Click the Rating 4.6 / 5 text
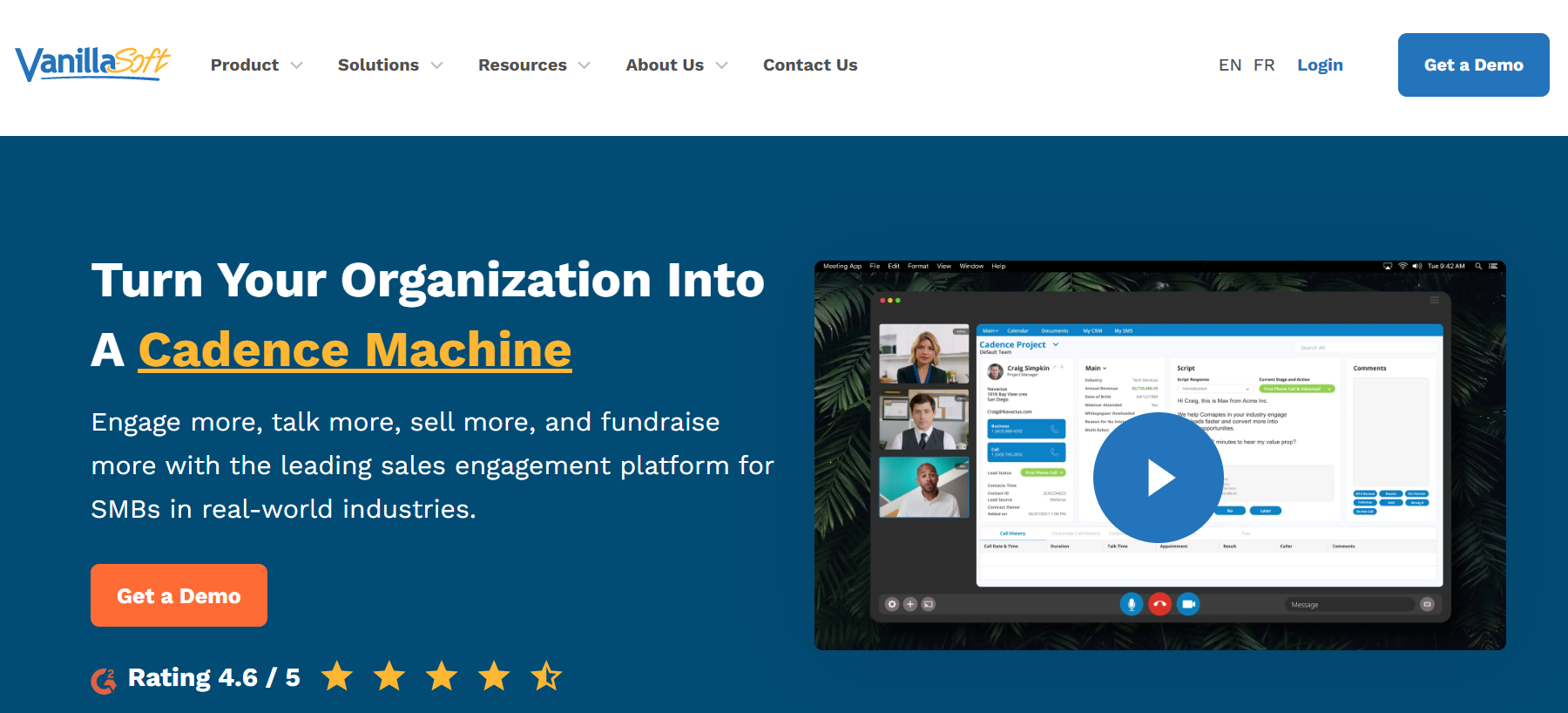Image resolution: width=1568 pixels, height=713 pixels. click(214, 677)
